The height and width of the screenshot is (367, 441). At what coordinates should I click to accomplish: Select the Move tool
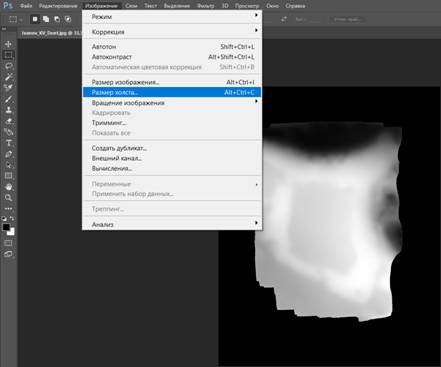8,44
